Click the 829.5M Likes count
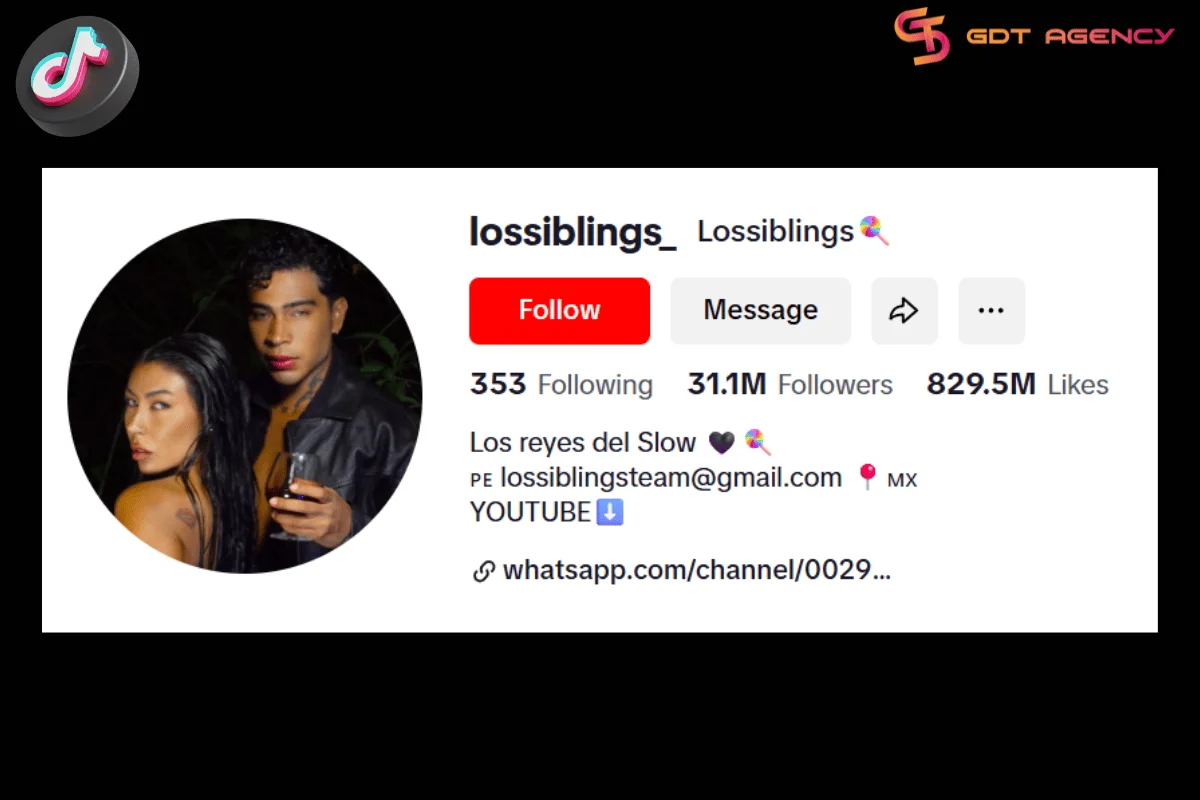Image resolution: width=1200 pixels, height=800 pixels. point(1017,384)
